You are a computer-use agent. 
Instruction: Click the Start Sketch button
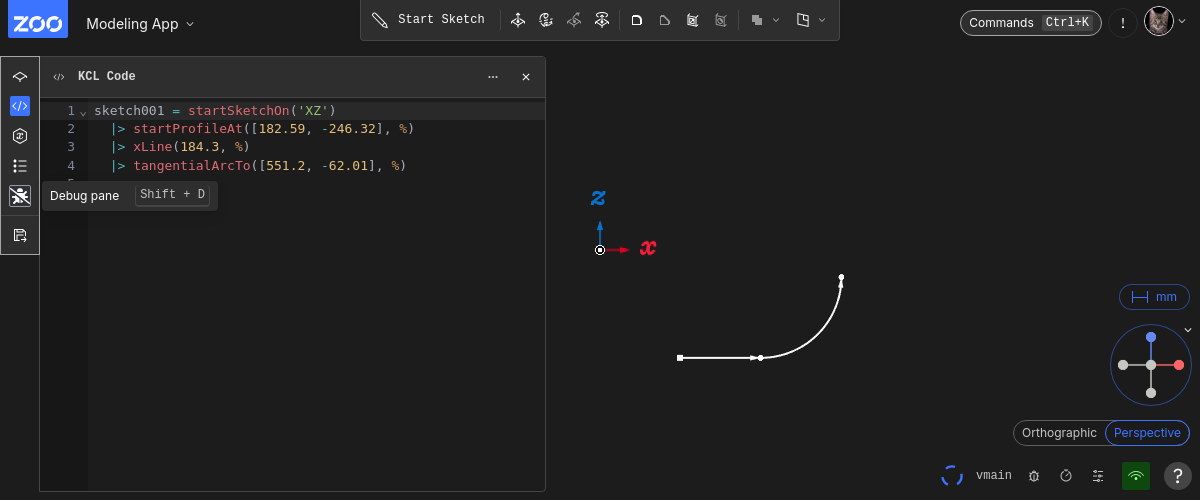tap(428, 20)
